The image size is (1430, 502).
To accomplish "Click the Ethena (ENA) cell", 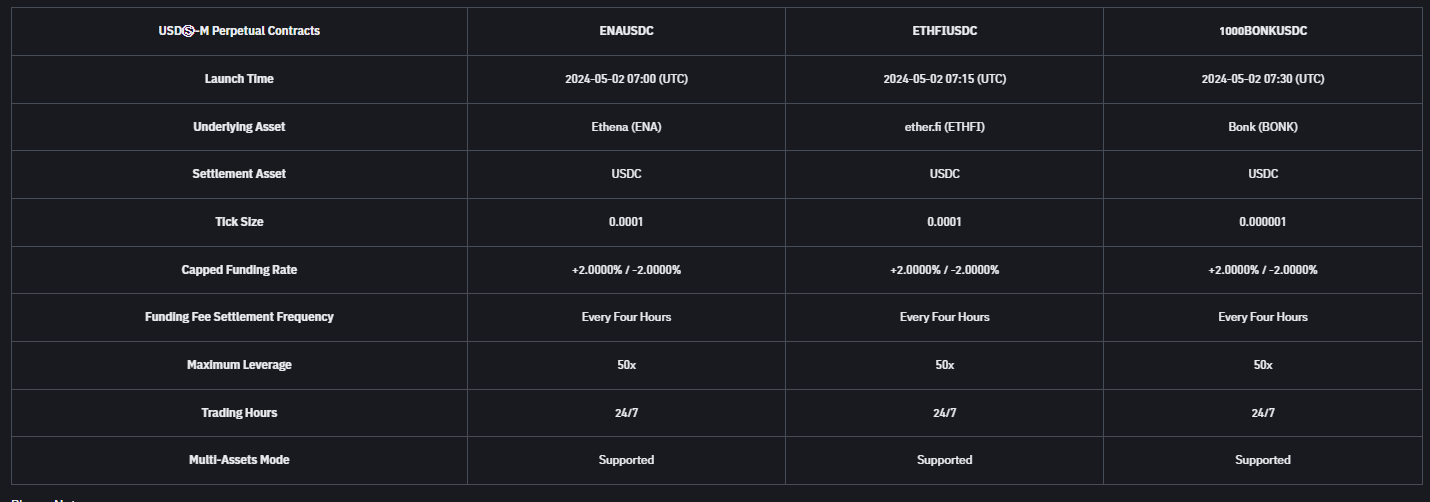I will (x=626, y=127).
